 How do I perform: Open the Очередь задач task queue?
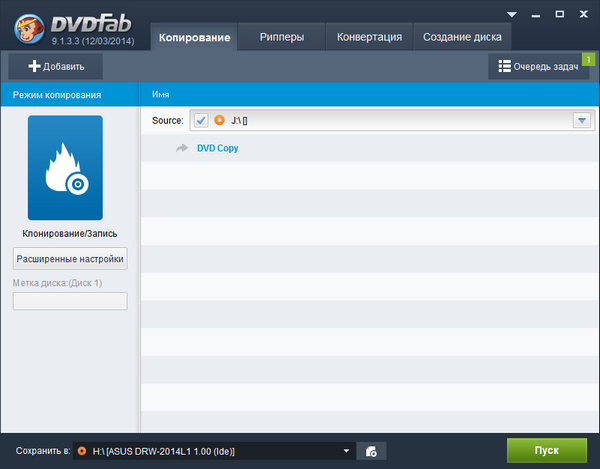click(537, 67)
